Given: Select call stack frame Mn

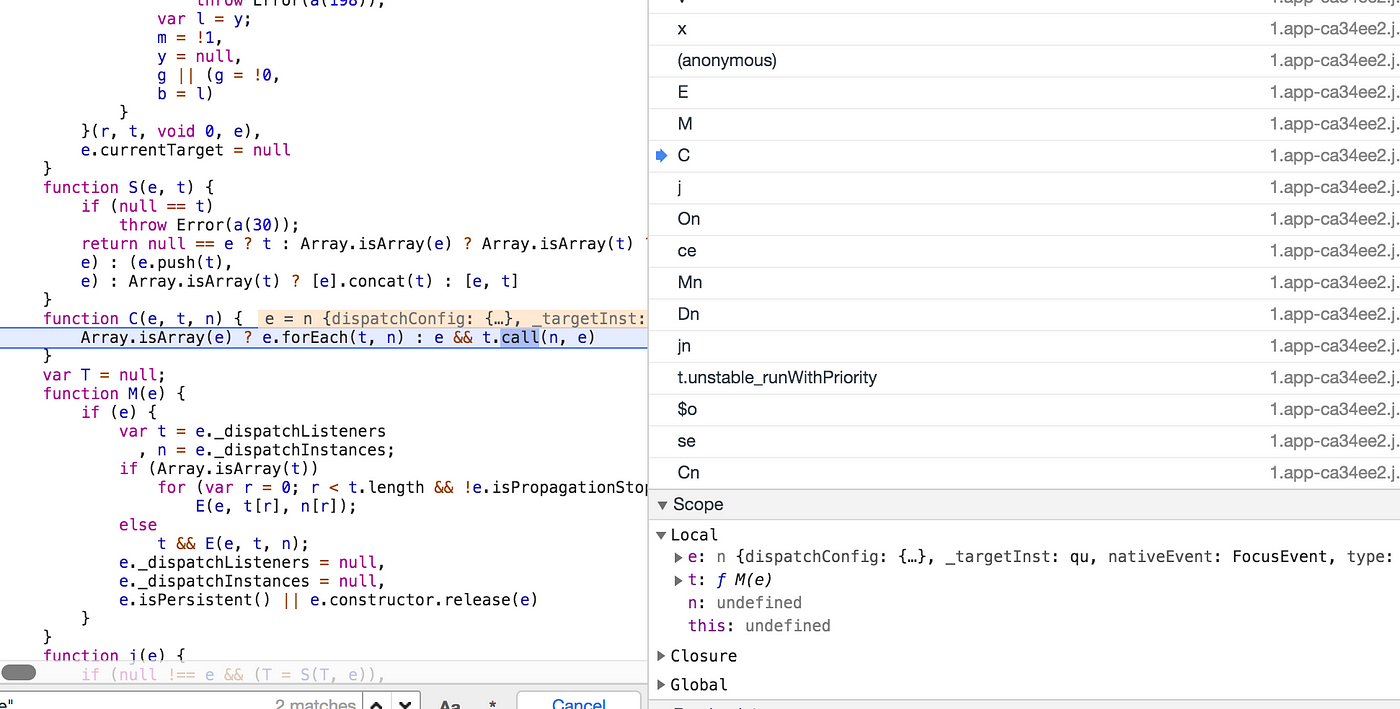Looking at the screenshot, I should (1024, 282).
